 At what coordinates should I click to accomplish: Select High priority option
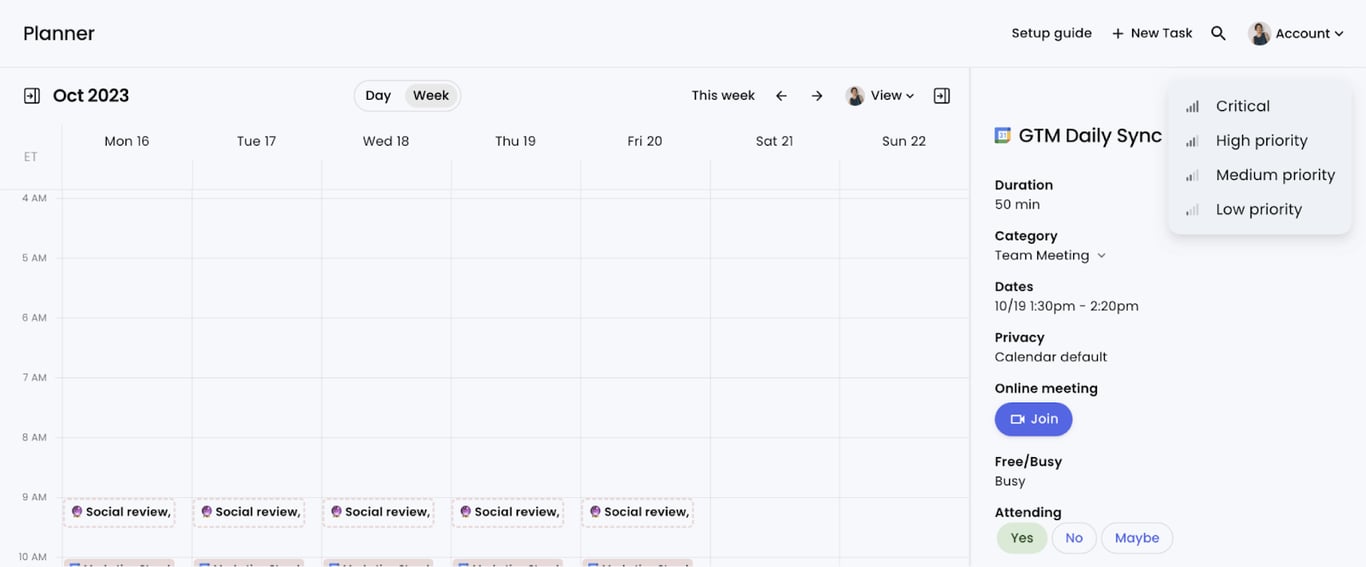1260,141
